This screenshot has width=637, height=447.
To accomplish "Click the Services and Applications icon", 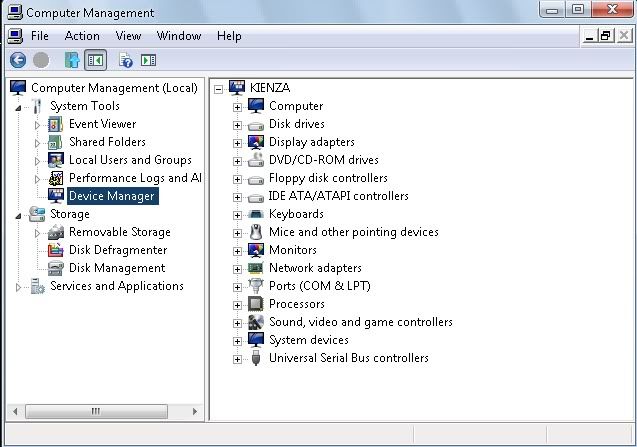I will pos(37,286).
